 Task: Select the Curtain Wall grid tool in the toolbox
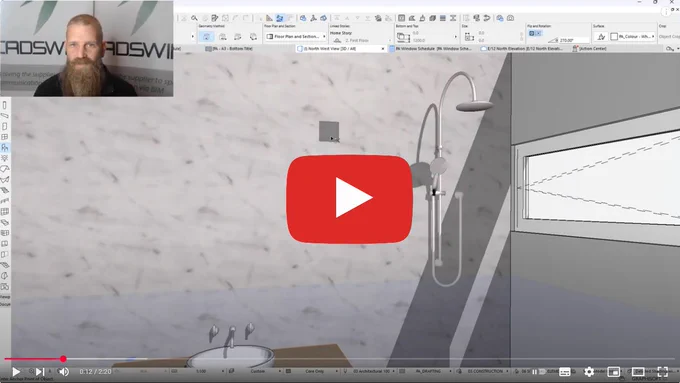tap(4, 212)
